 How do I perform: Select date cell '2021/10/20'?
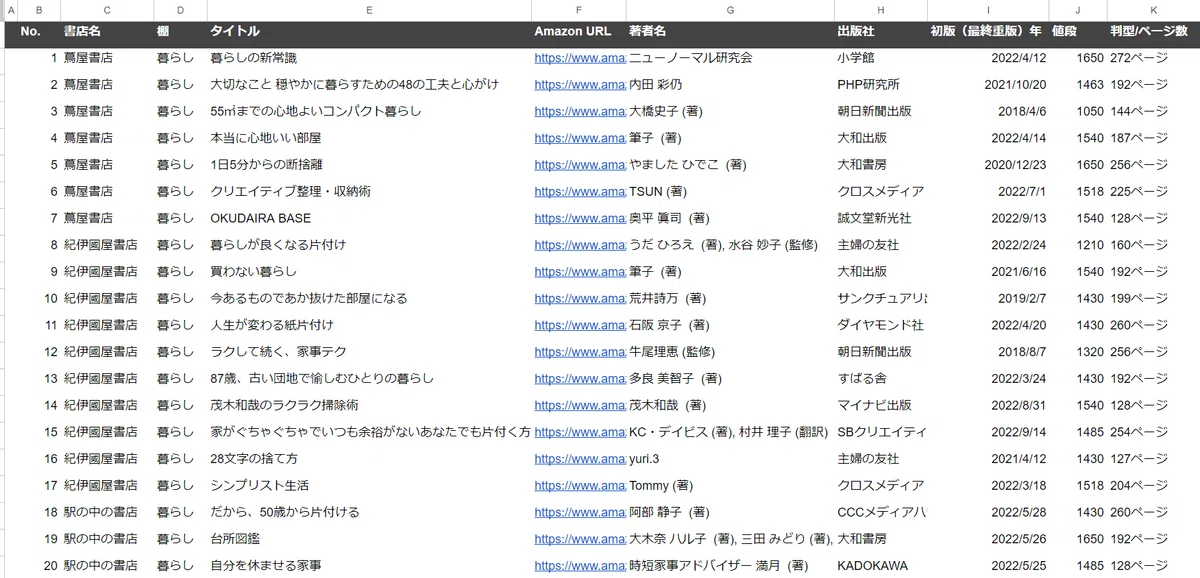click(988, 85)
